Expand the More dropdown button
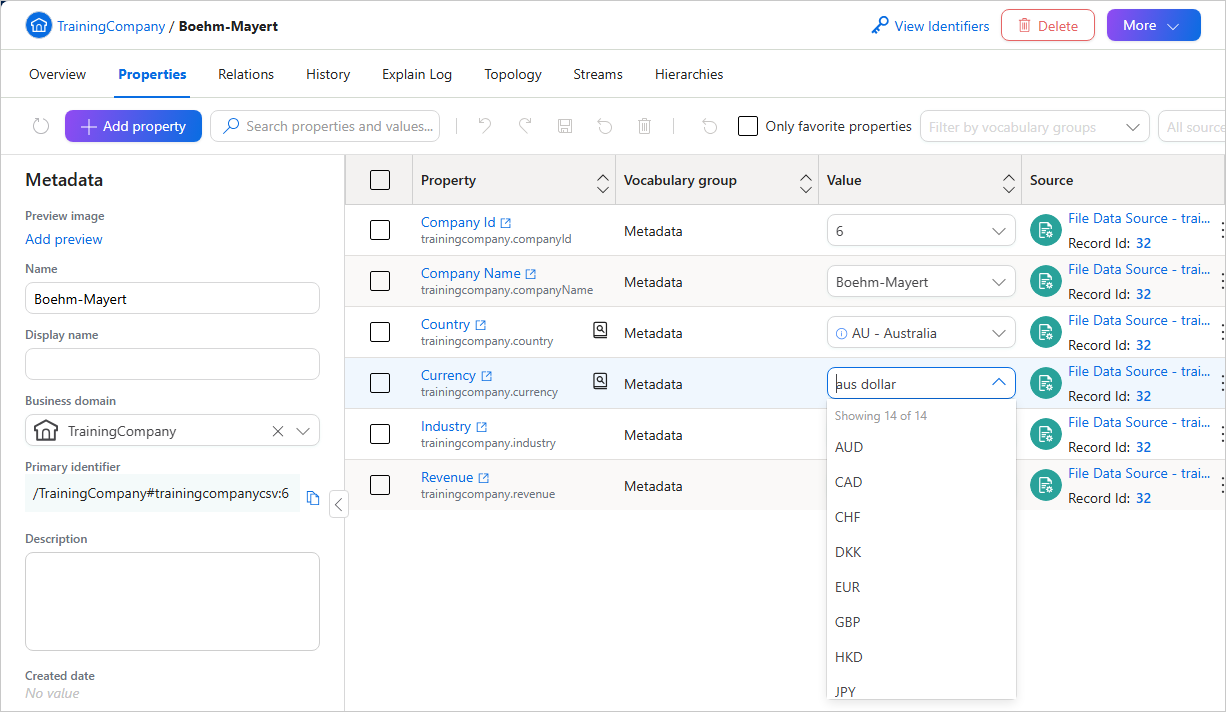The image size is (1226, 712). pyautogui.click(x=1154, y=26)
